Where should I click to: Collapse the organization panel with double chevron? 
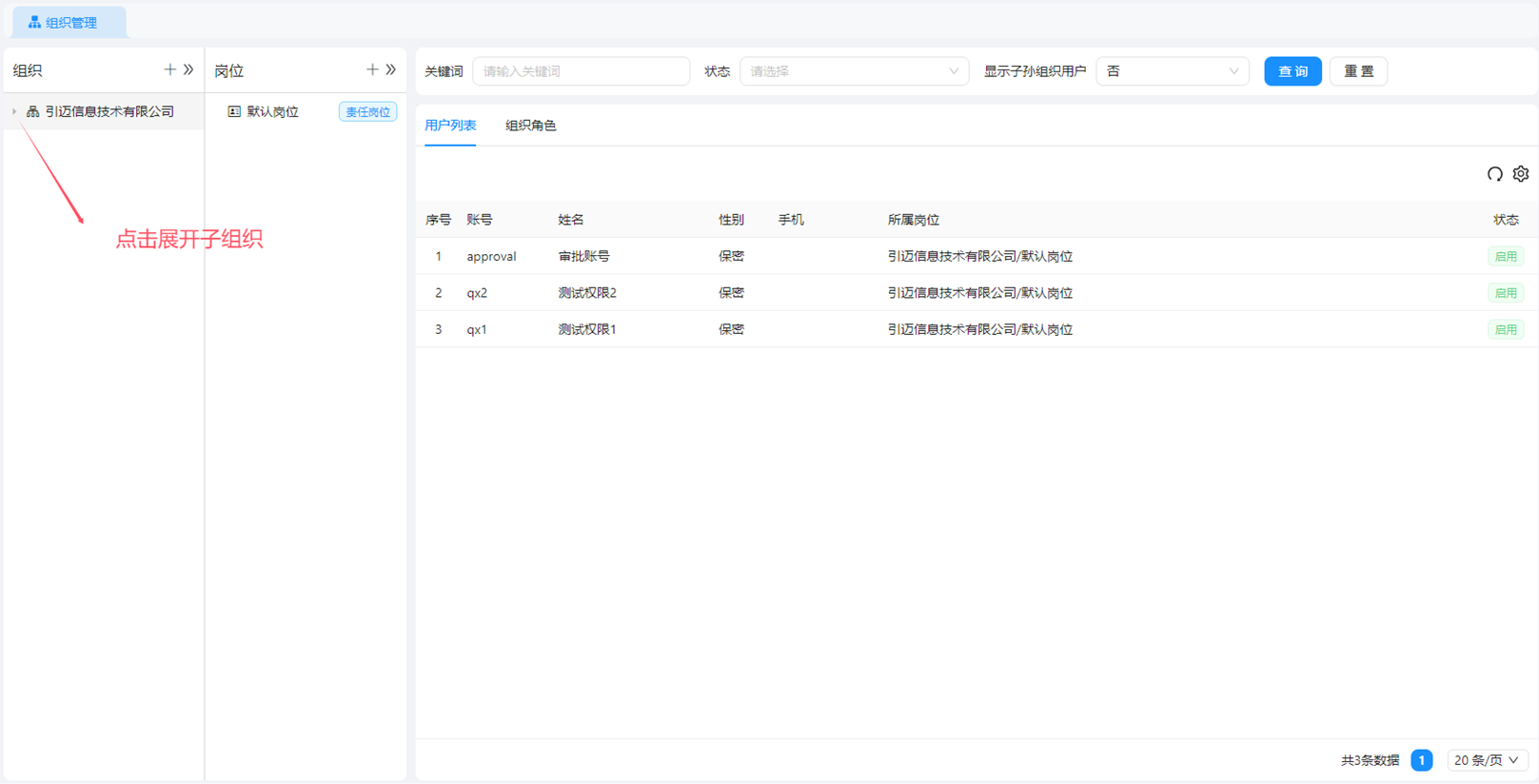click(x=188, y=69)
